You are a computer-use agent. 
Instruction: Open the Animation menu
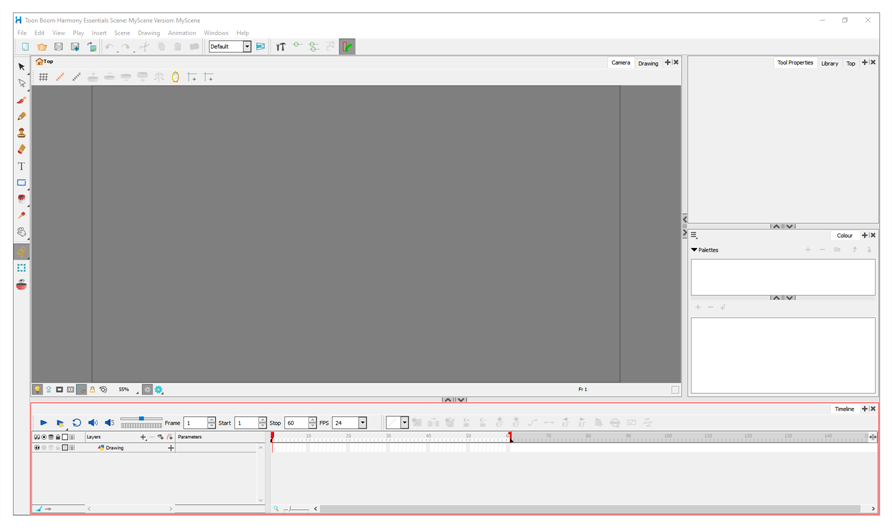tap(182, 33)
